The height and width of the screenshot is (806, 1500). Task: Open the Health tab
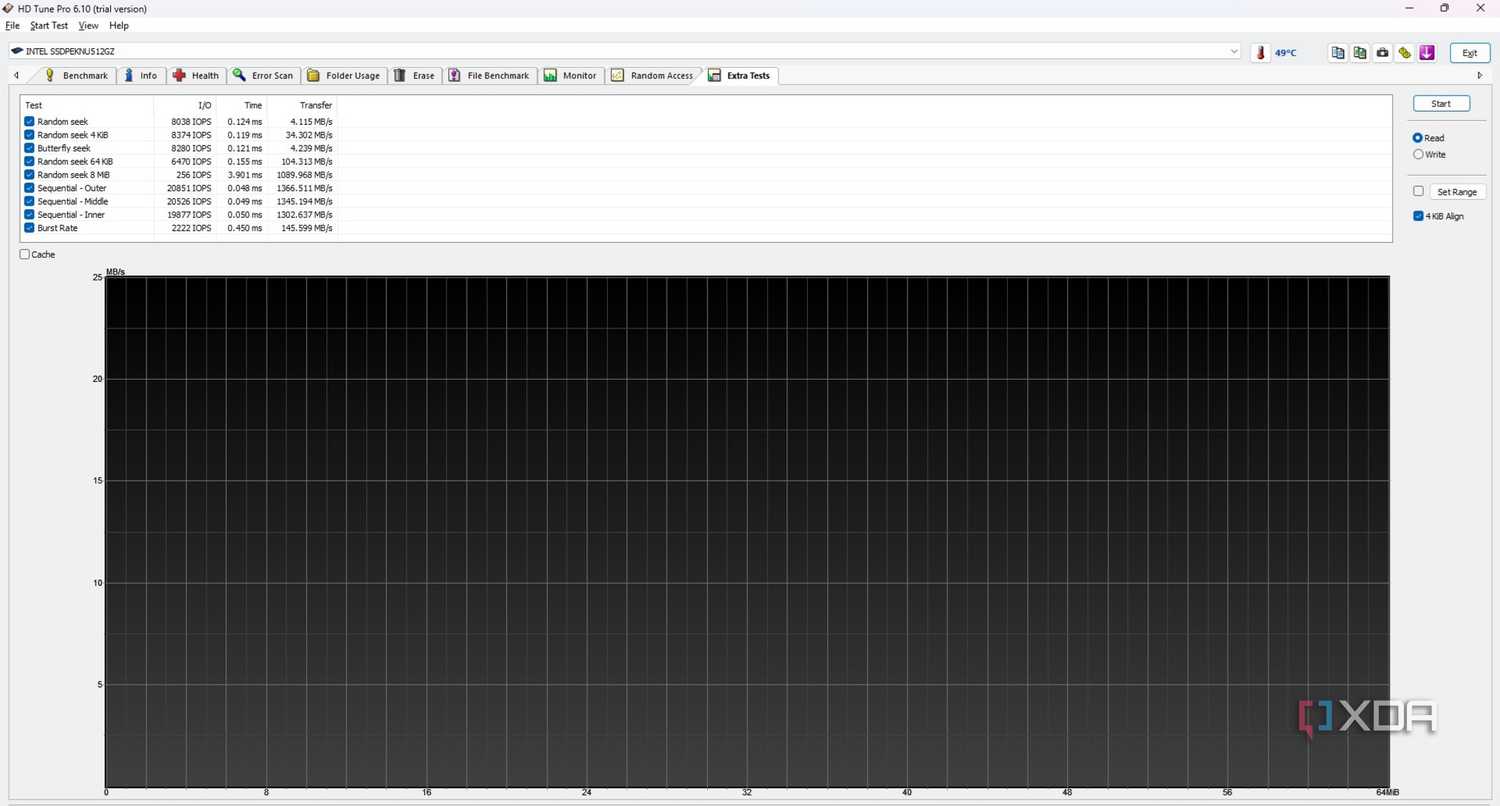(x=195, y=75)
